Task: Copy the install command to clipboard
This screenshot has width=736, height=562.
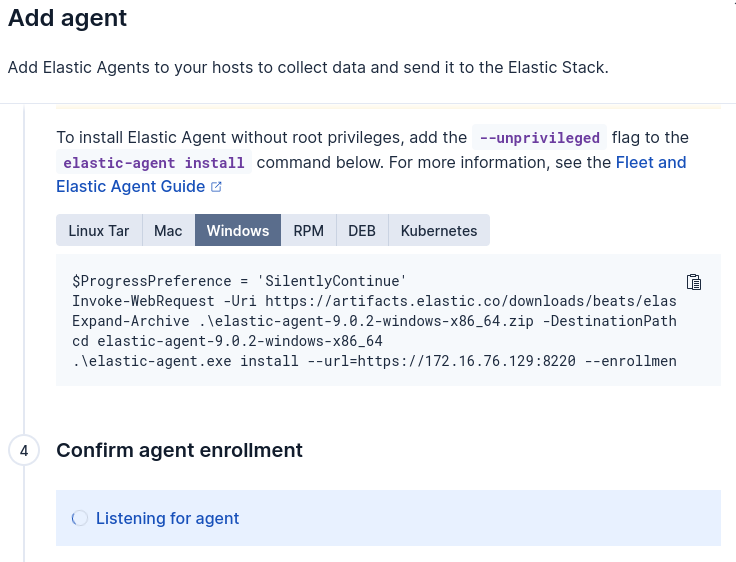Action: (694, 282)
